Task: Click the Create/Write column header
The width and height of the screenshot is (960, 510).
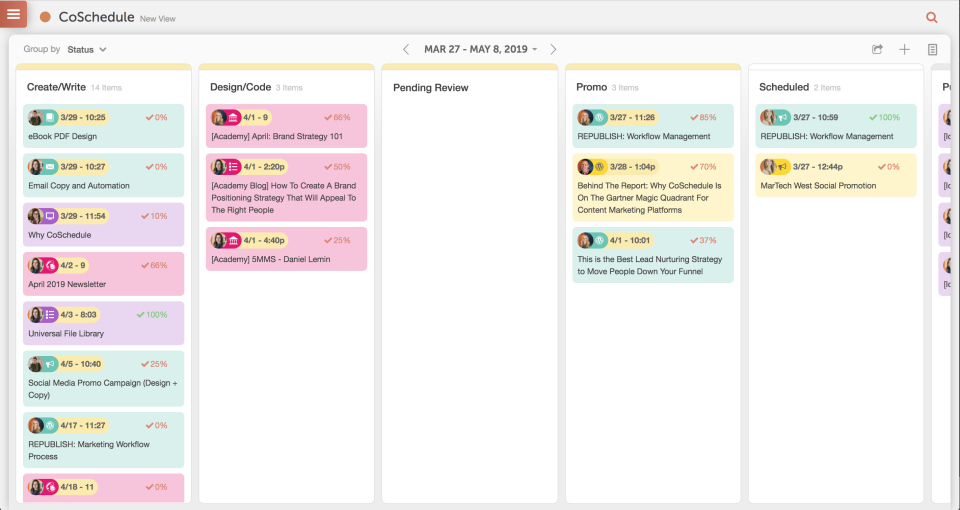Action: (x=56, y=88)
